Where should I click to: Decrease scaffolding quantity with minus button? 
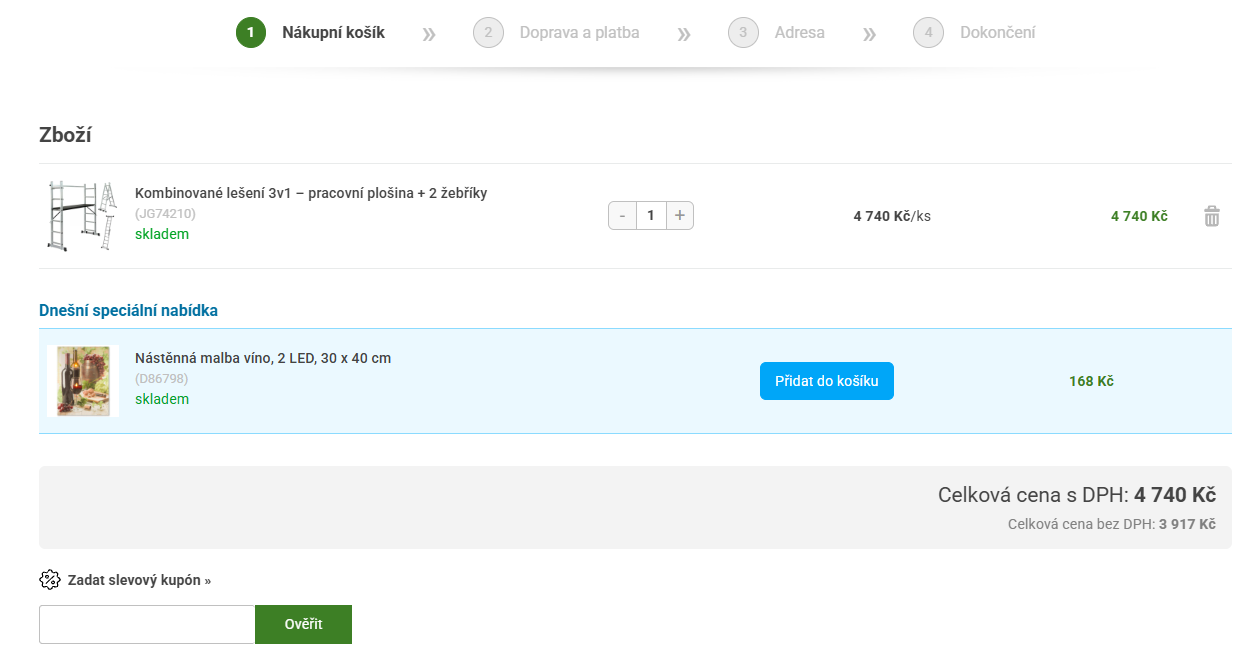[622, 216]
